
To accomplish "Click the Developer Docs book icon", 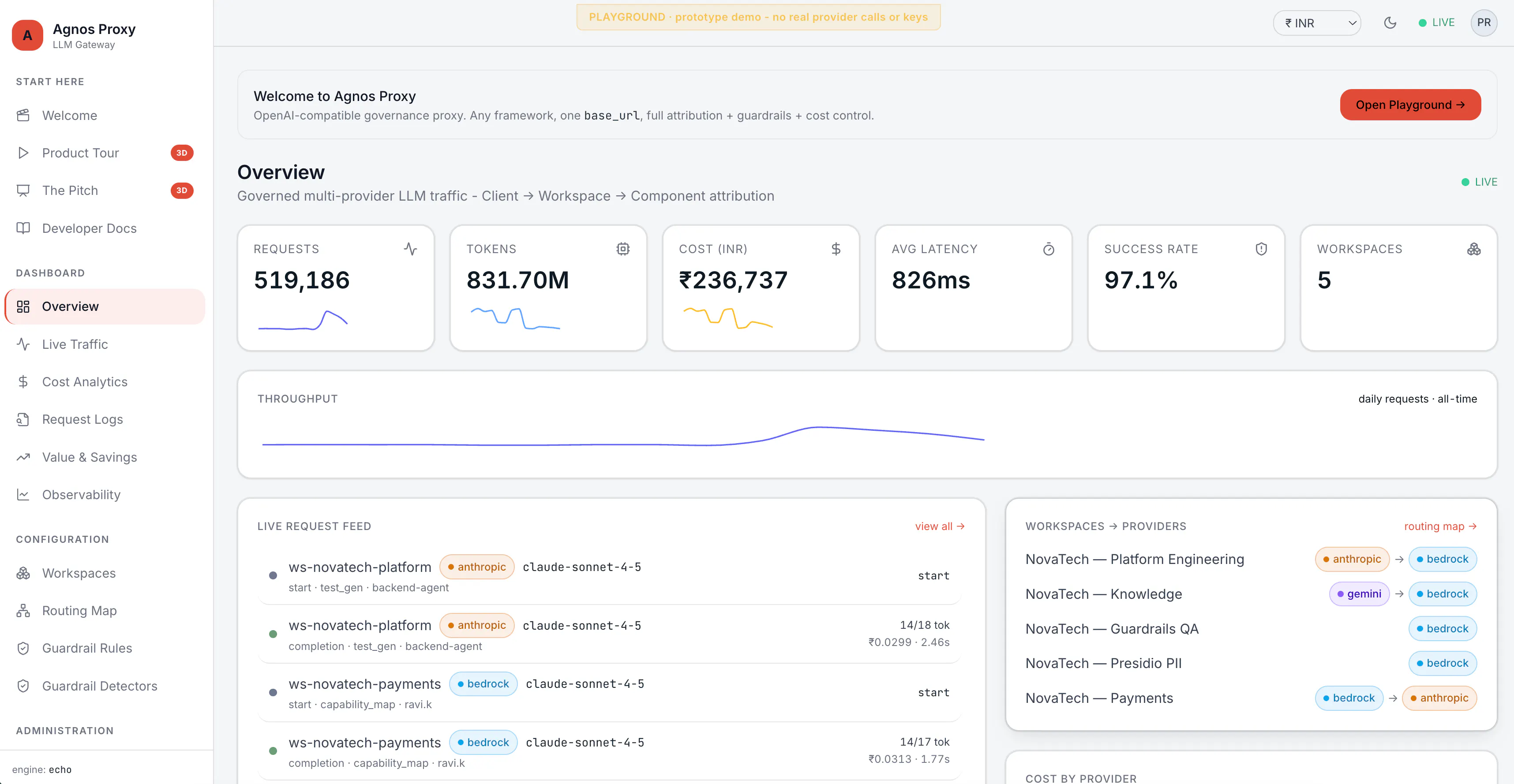I will pos(23,228).
